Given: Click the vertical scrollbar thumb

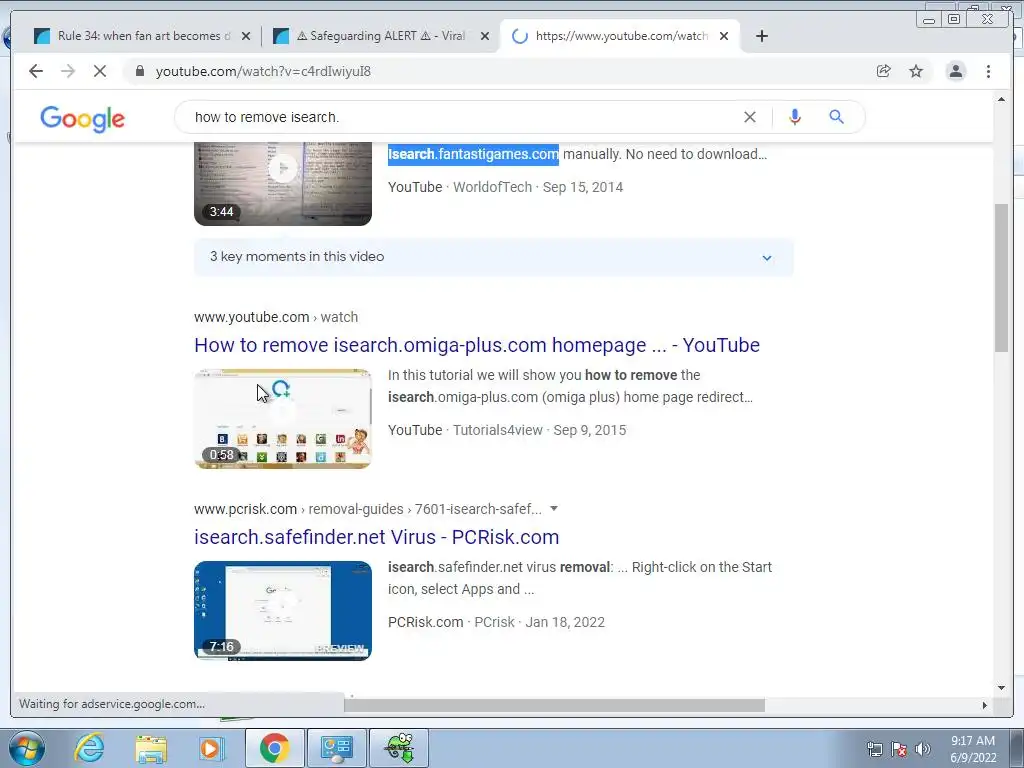Looking at the screenshot, I should pyautogui.click(x=1001, y=278).
